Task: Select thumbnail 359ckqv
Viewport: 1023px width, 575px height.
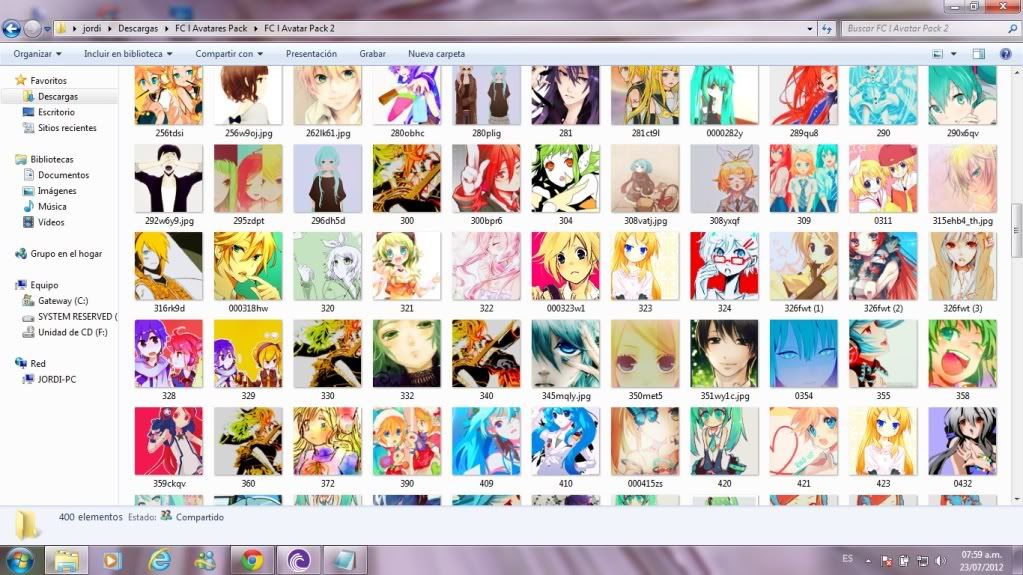Action: [169, 441]
